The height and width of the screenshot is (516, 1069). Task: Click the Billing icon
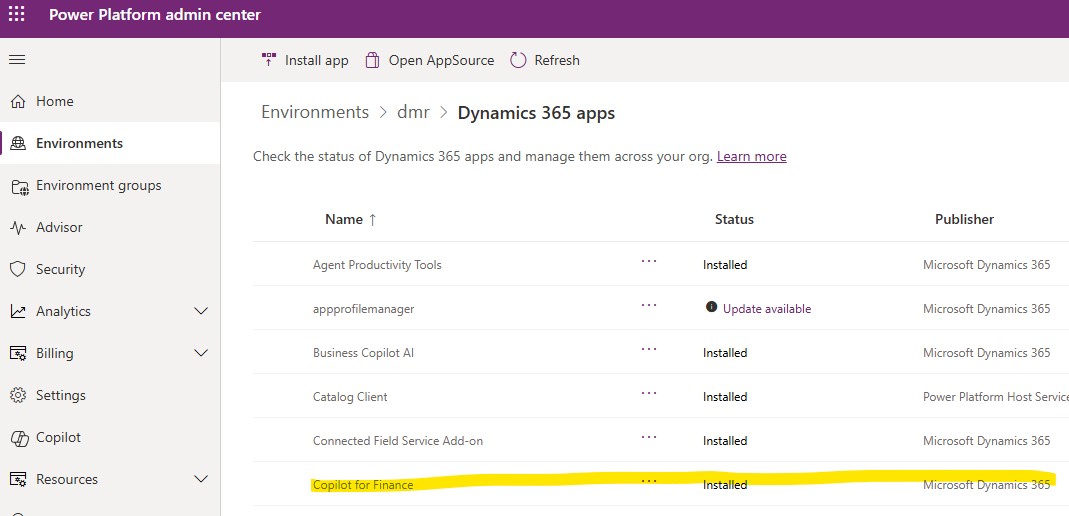point(18,354)
